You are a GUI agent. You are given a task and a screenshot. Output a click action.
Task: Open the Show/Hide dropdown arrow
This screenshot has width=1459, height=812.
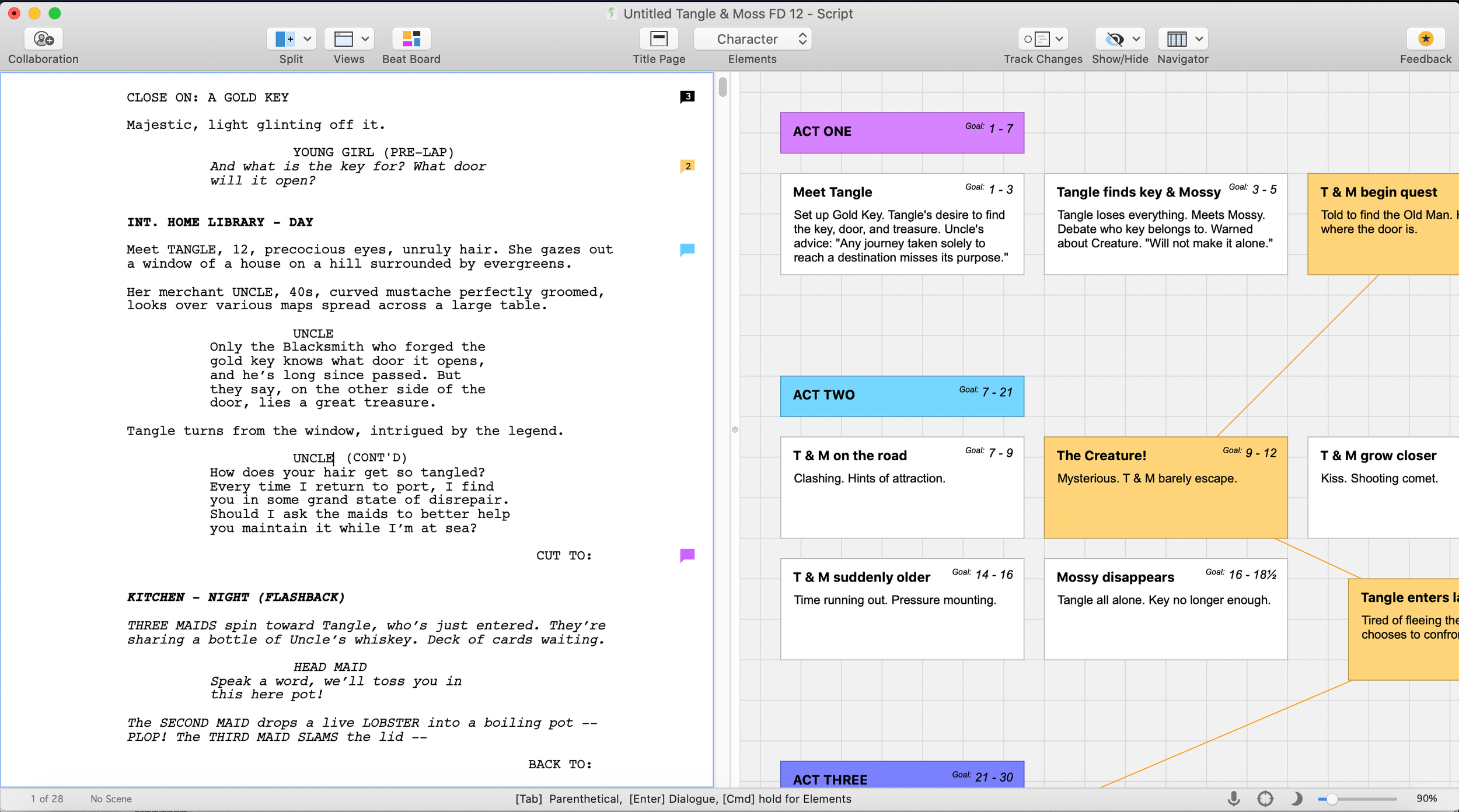click(x=1136, y=39)
